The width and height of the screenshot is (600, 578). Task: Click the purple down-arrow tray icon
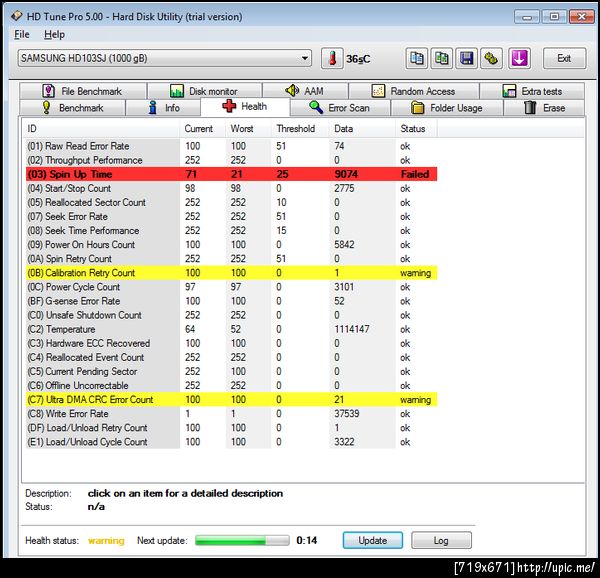click(519, 59)
